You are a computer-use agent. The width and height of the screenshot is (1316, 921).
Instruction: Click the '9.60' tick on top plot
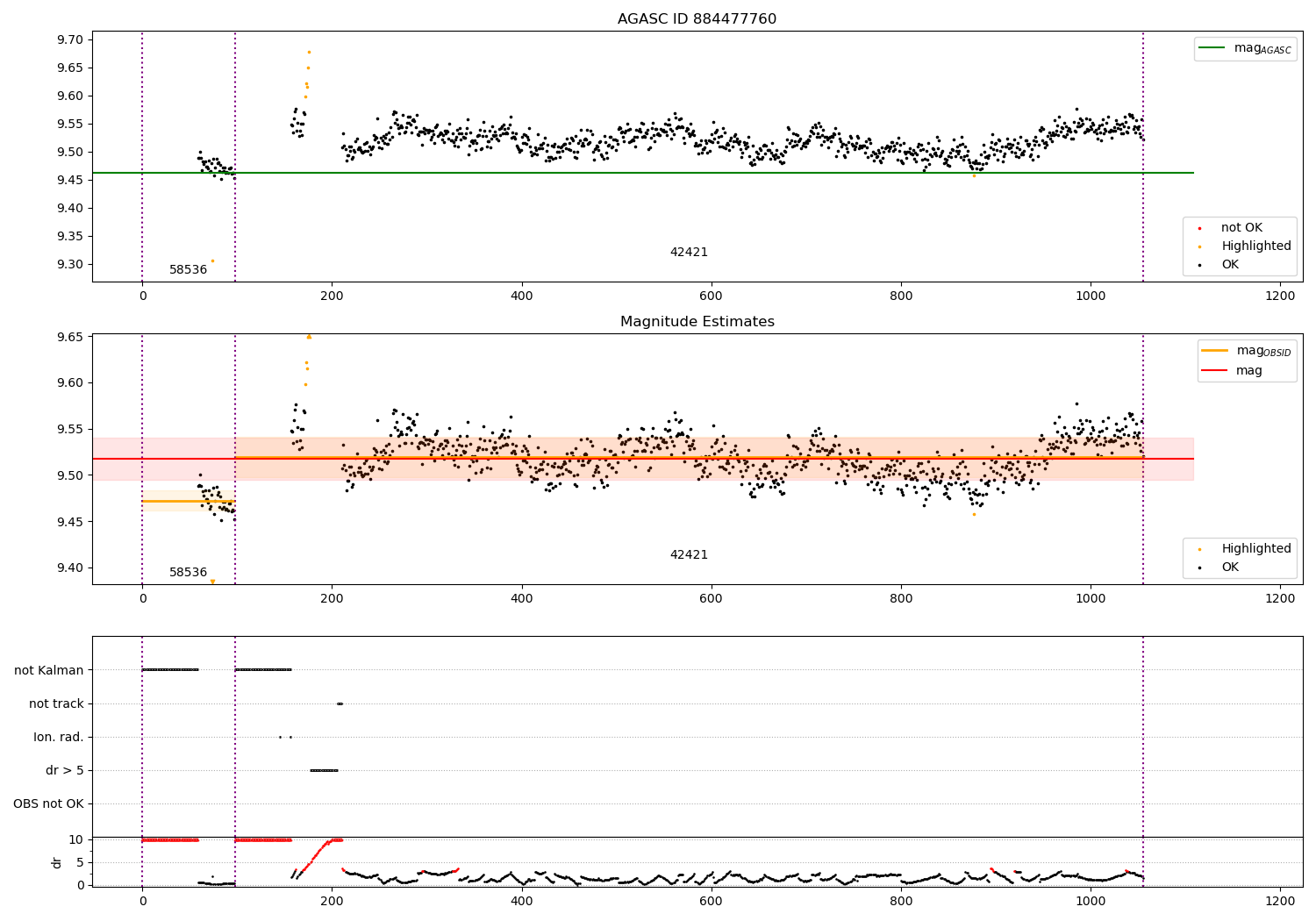tap(70, 96)
